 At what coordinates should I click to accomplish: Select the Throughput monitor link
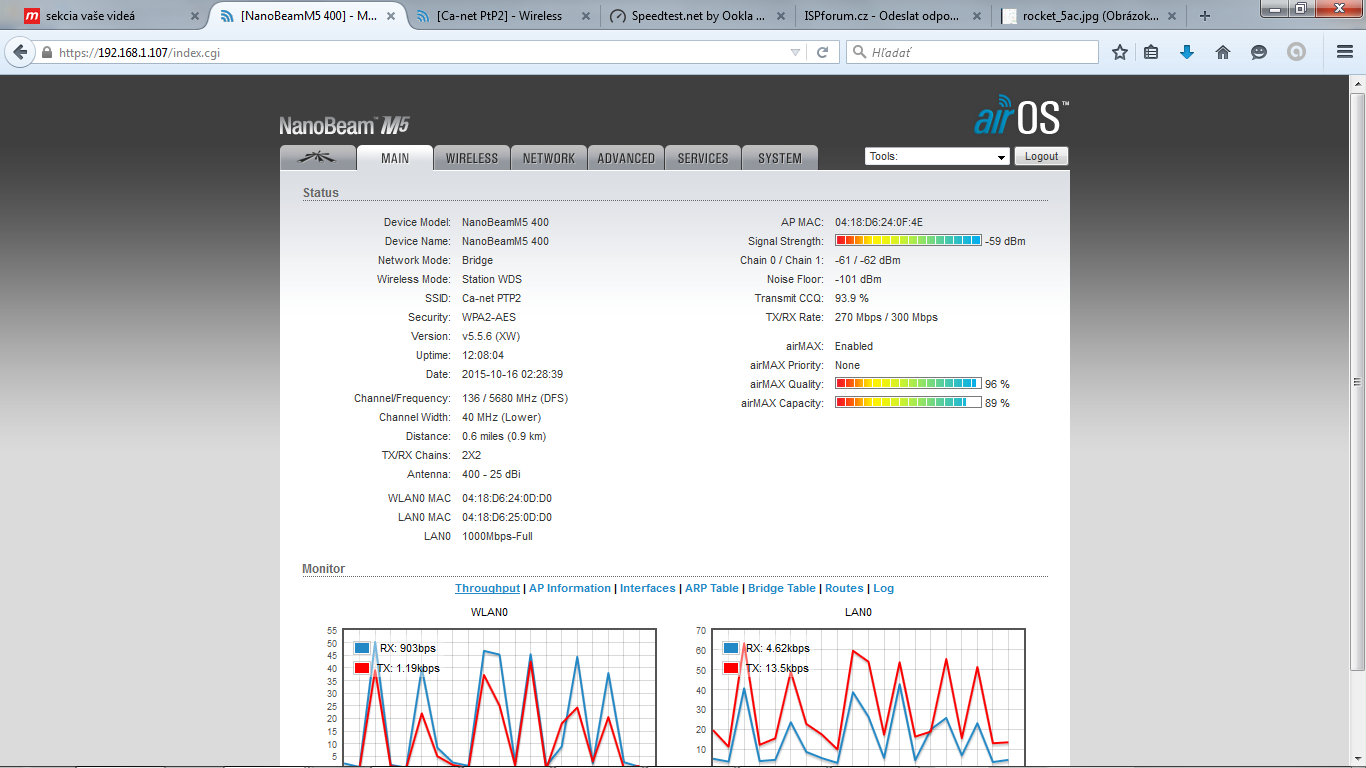coord(487,588)
